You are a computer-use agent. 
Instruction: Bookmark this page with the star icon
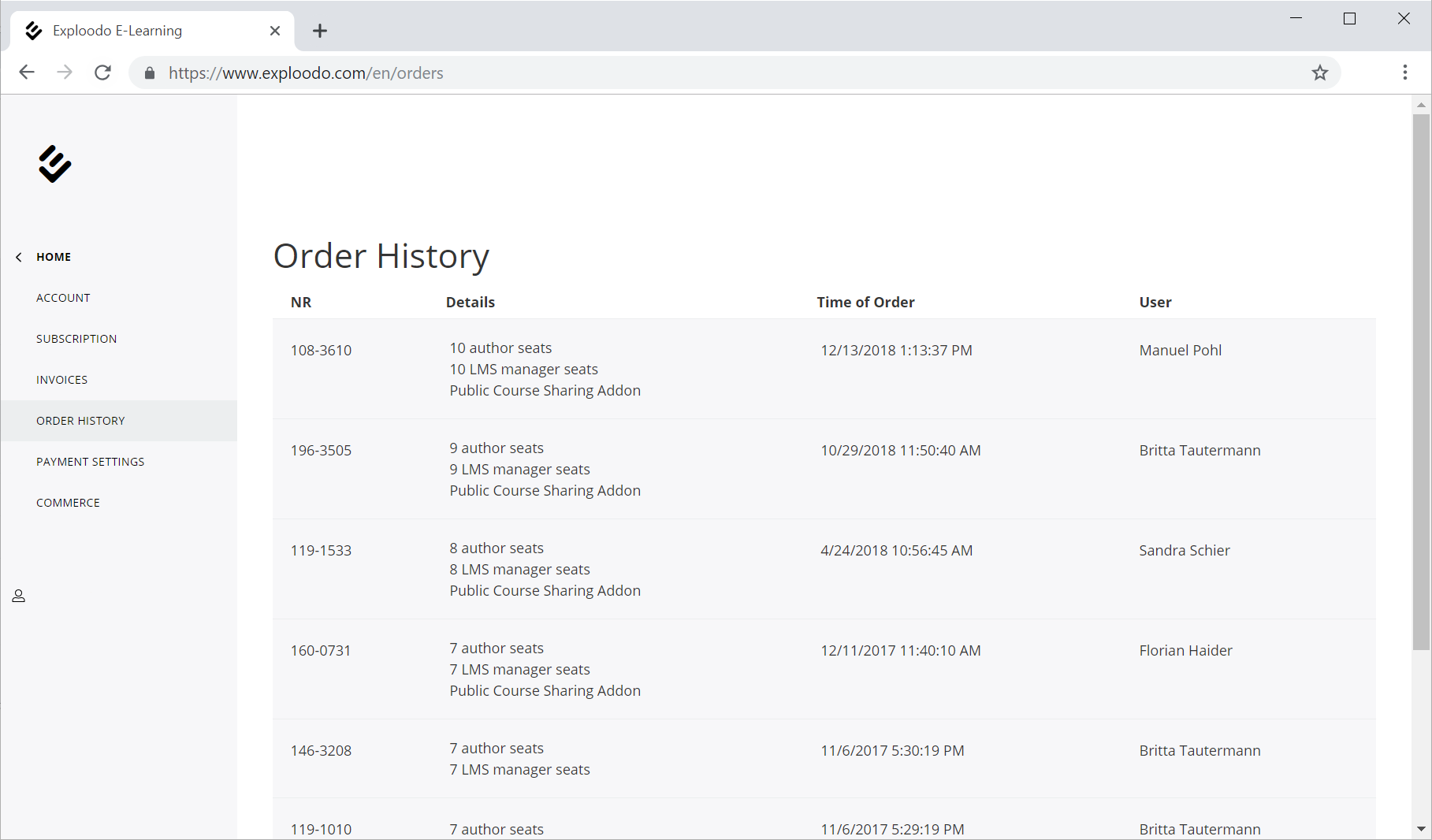coord(1319,73)
